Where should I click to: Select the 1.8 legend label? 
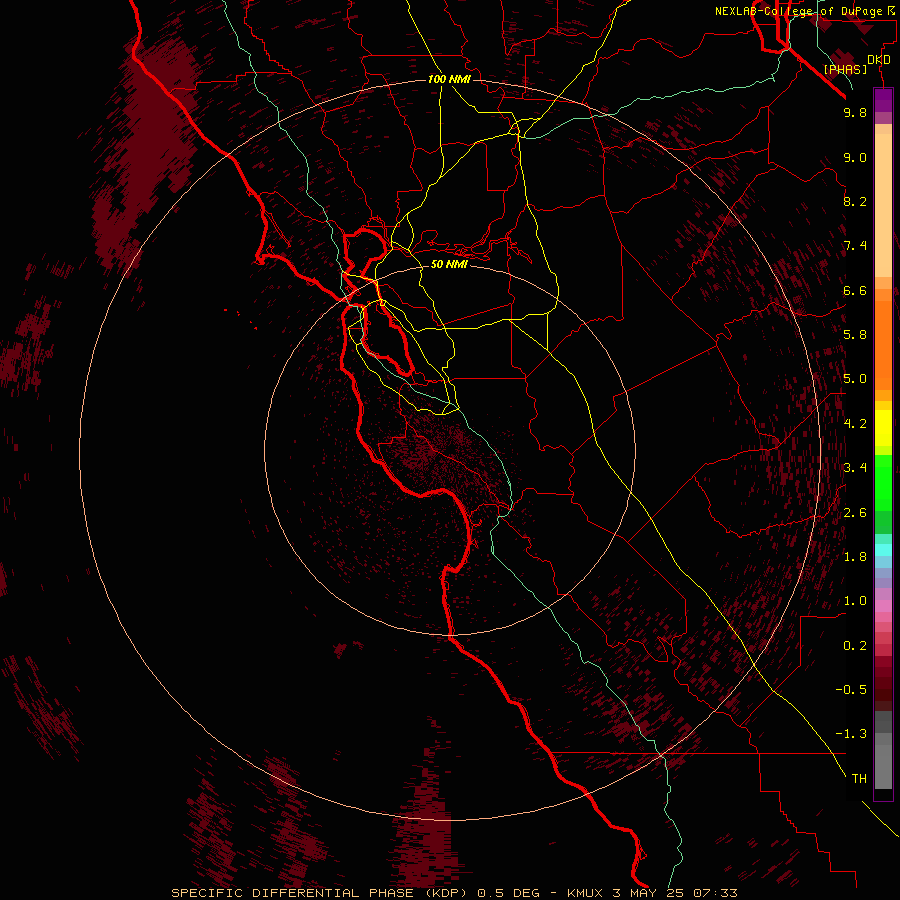855,557
